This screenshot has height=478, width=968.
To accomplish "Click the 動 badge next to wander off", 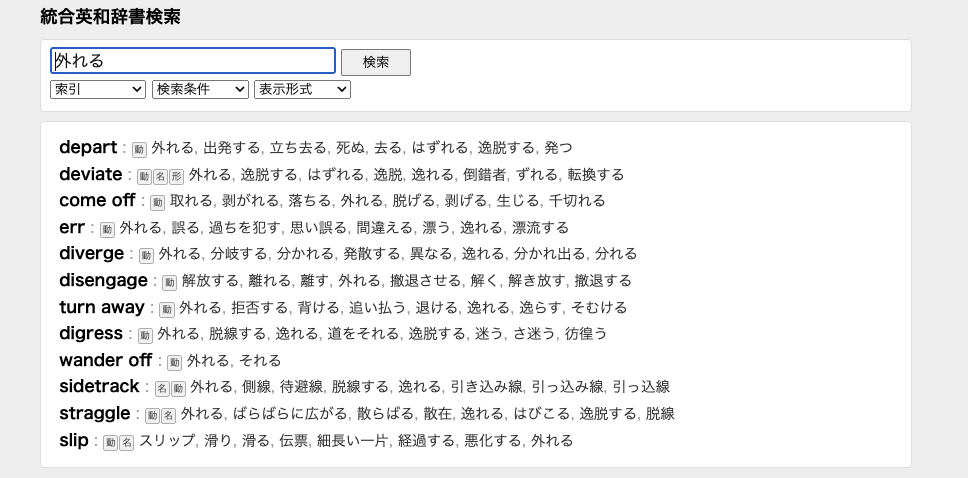I will [x=175, y=362].
